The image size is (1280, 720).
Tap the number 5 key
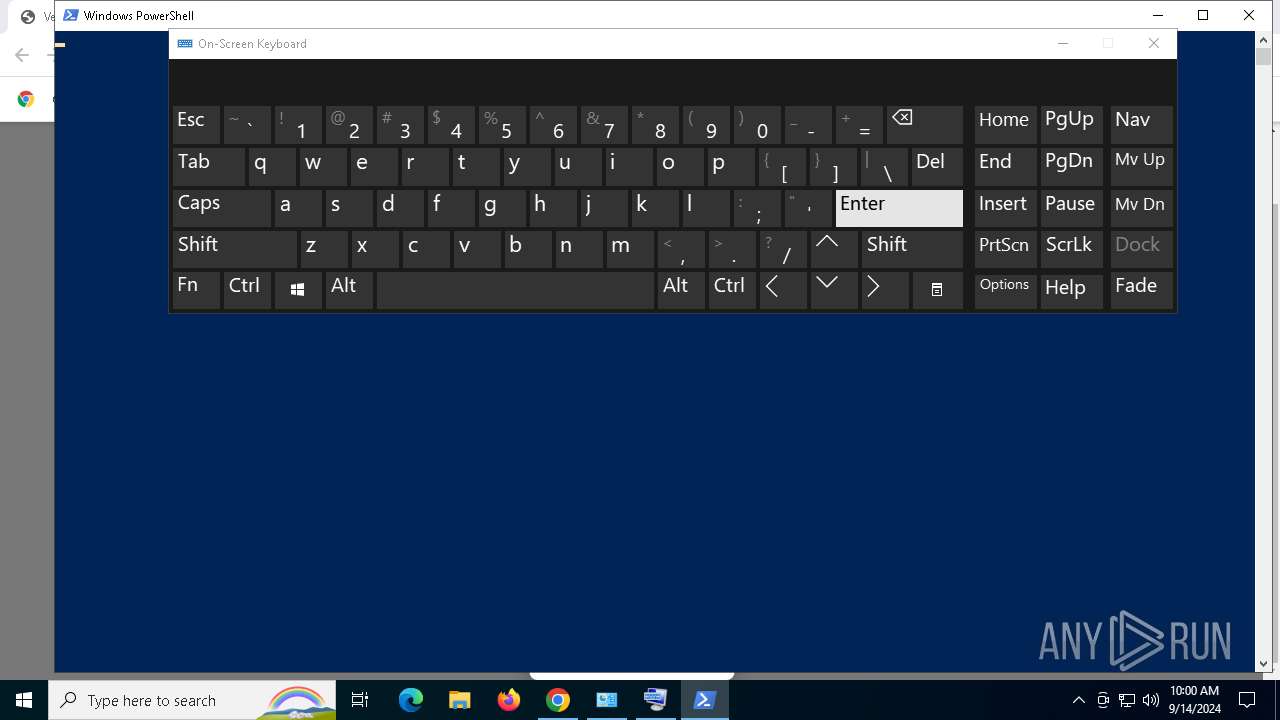coord(502,125)
